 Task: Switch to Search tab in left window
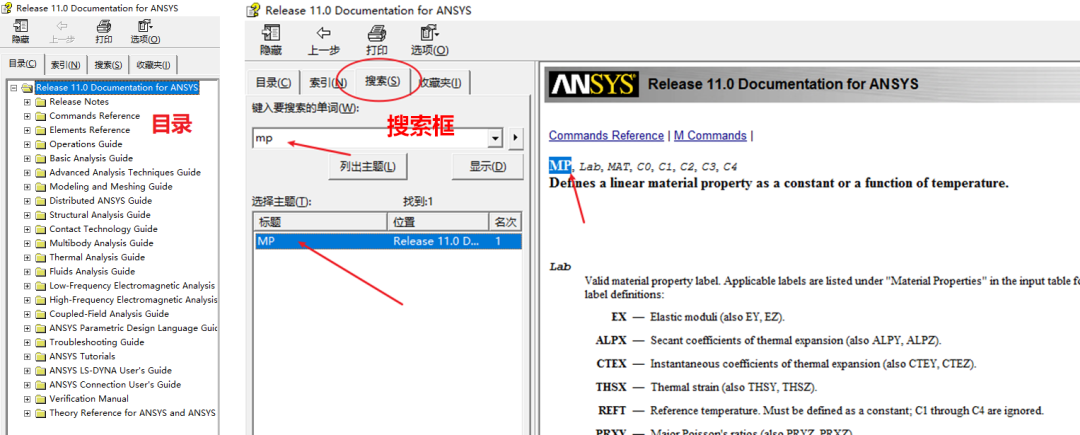[108, 65]
